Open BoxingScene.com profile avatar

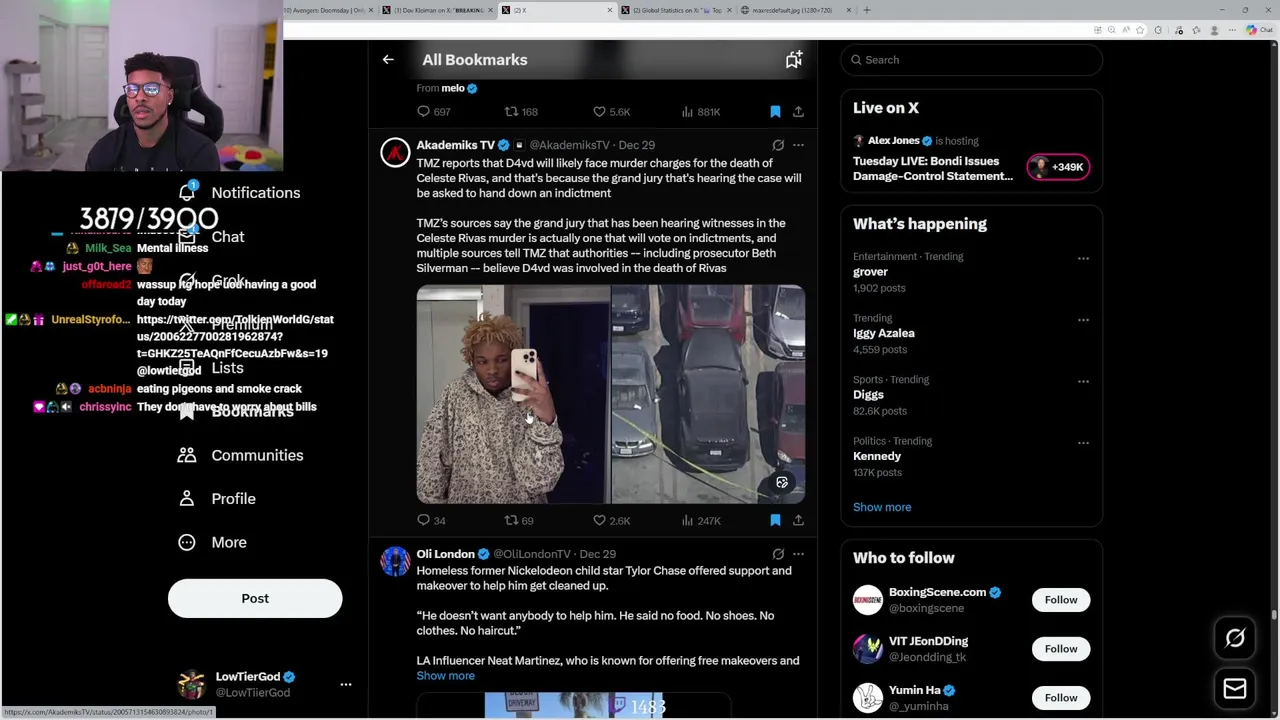(868, 600)
